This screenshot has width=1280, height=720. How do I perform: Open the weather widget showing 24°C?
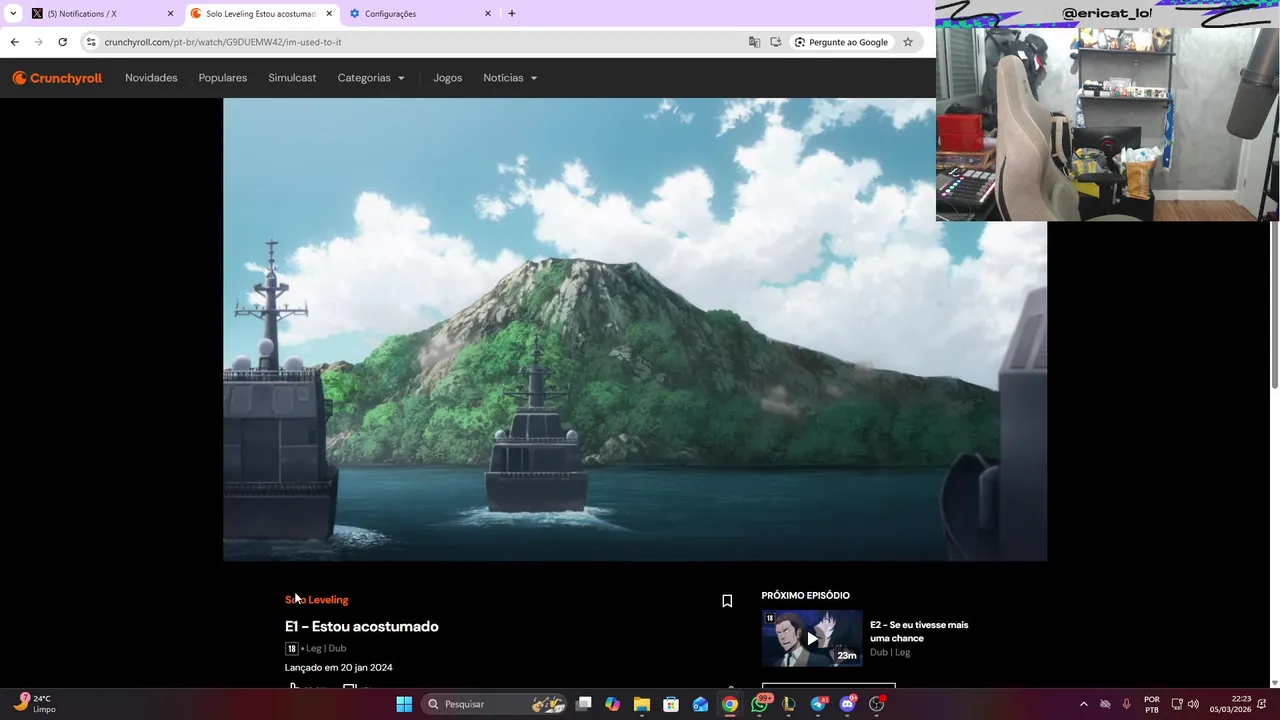[35, 704]
